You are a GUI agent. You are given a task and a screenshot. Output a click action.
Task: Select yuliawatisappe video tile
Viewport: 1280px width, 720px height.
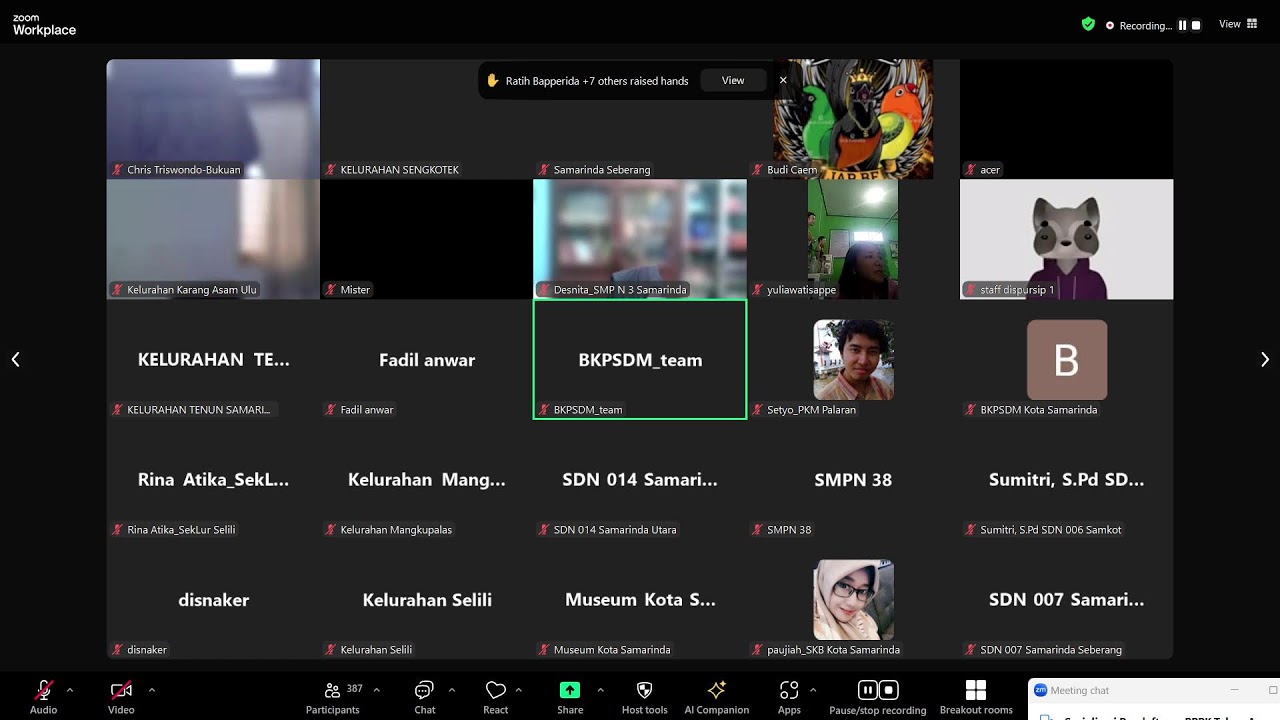click(853, 239)
